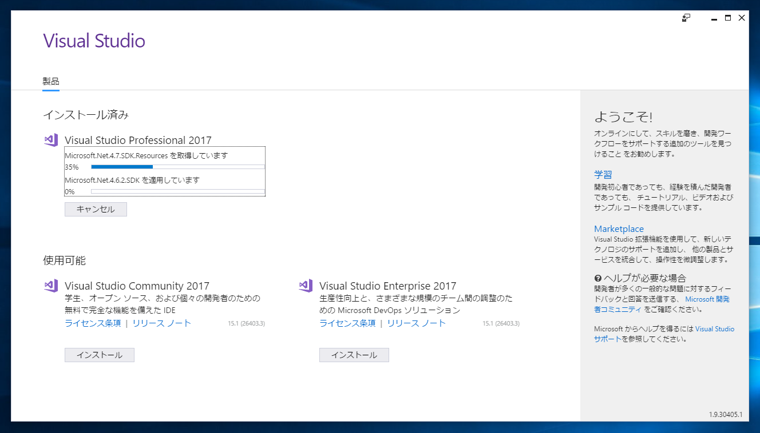Click the Visual Studio Community 2017 title

137,286
